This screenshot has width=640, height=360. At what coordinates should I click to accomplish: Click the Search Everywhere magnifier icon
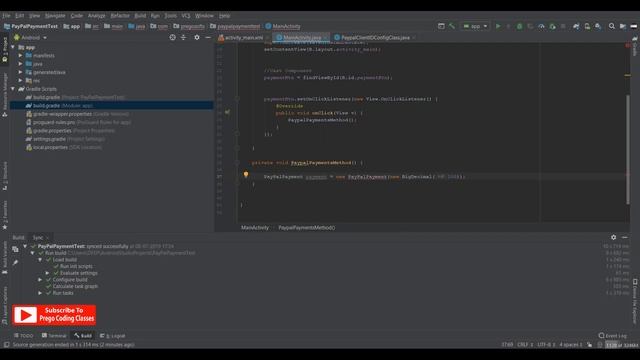pos(611,26)
